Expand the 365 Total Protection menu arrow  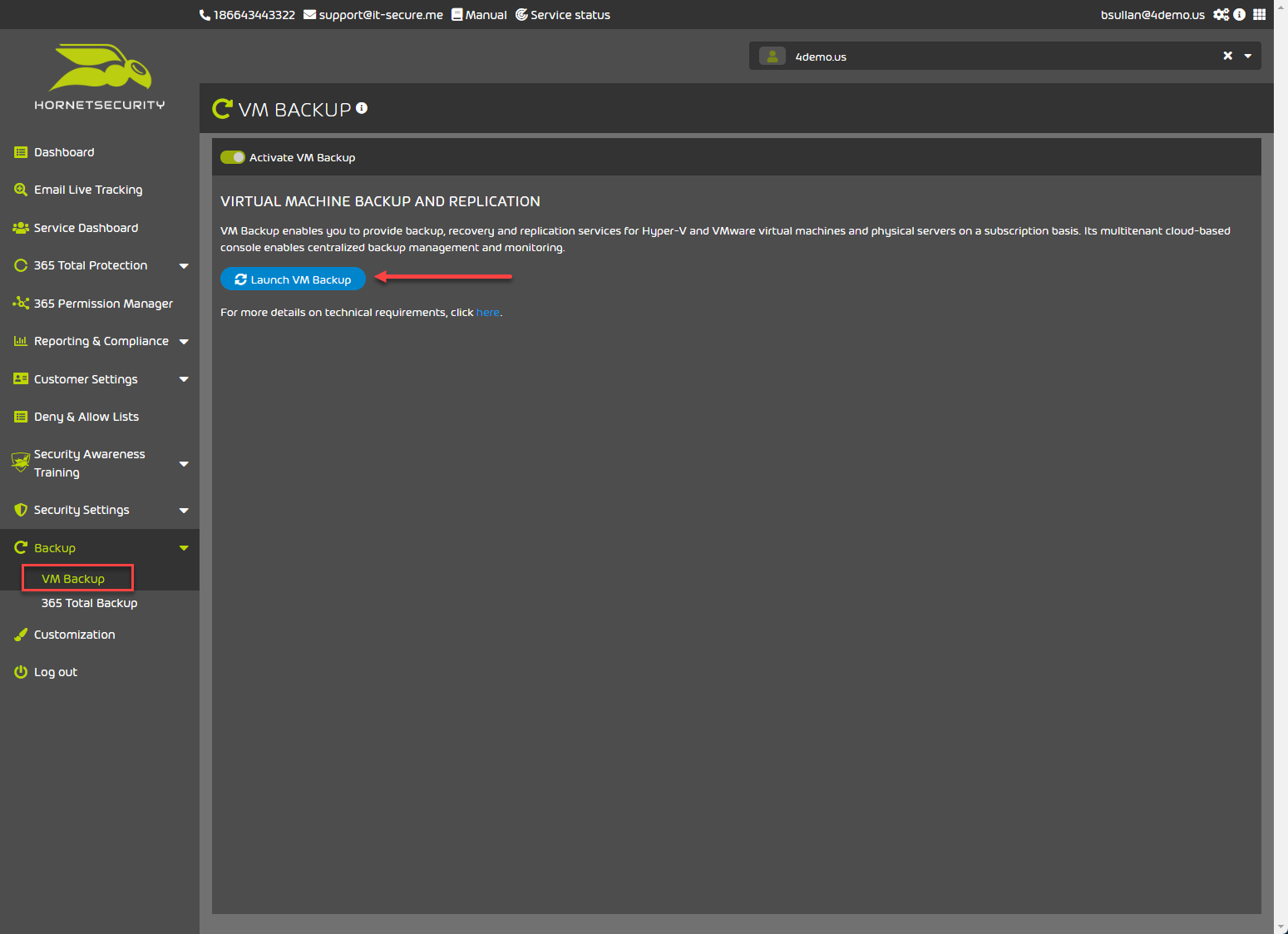184,266
